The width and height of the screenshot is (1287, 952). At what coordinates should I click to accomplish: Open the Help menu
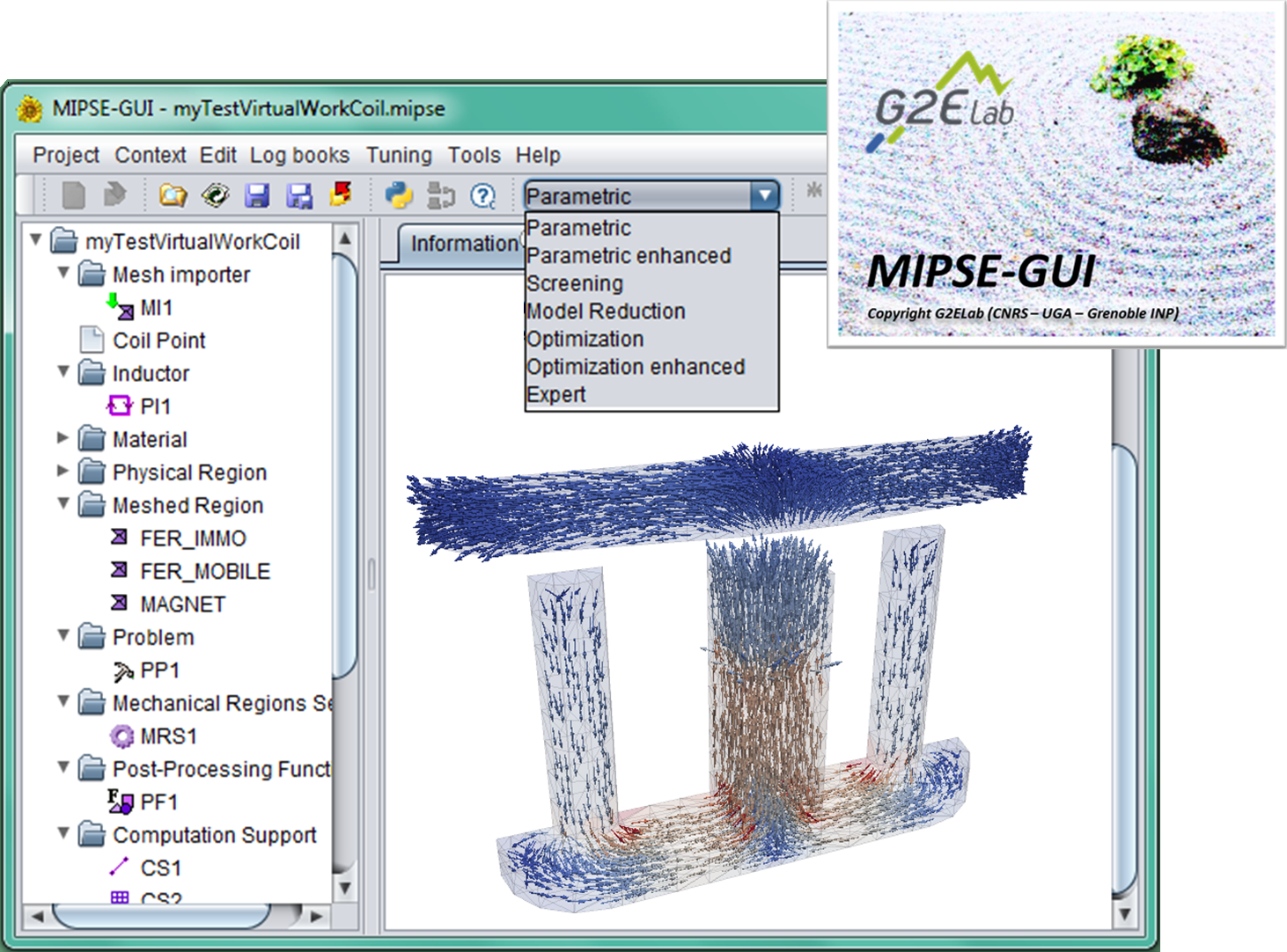click(538, 155)
